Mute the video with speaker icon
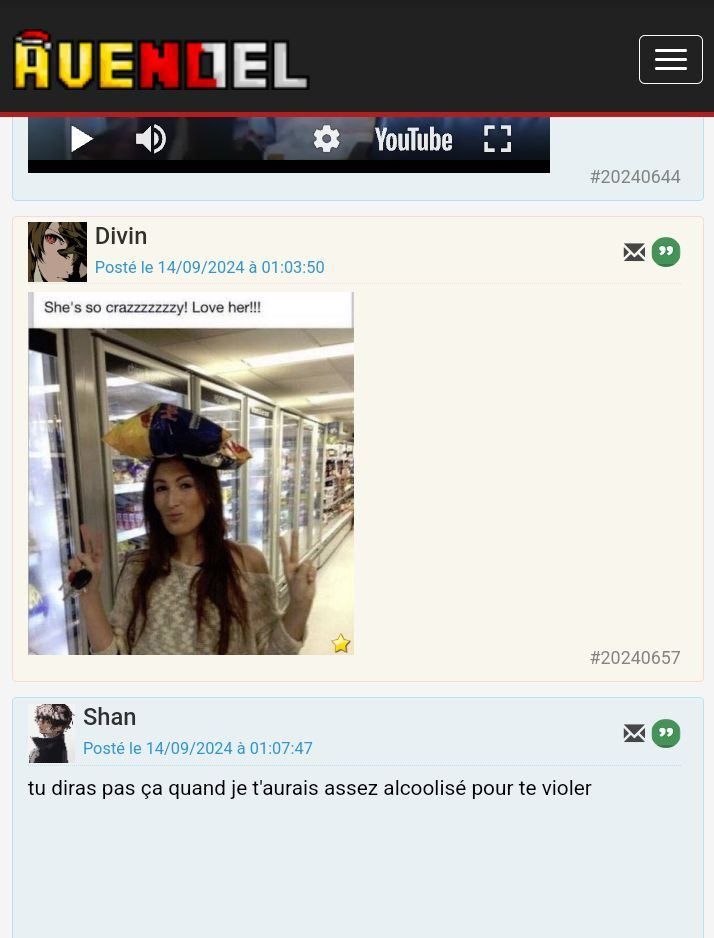 [x=151, y=139]
